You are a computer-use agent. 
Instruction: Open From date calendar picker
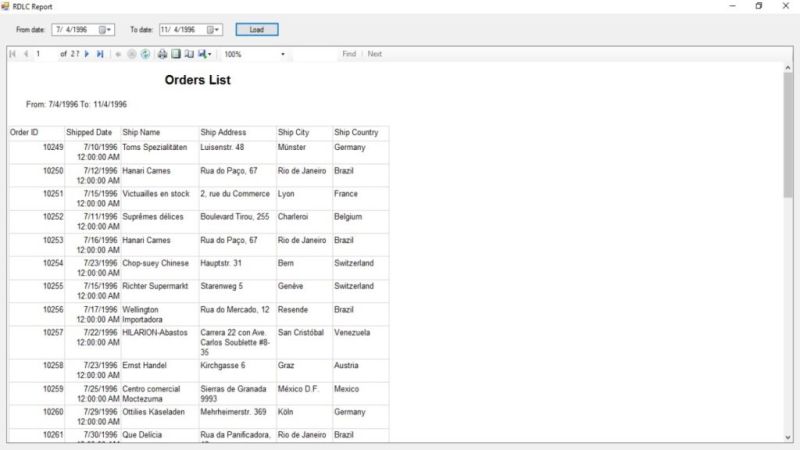105,30
